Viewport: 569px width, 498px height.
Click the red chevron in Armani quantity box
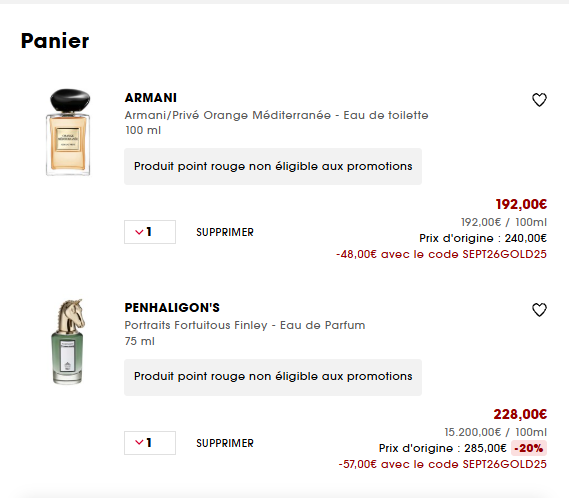(139, 232)
